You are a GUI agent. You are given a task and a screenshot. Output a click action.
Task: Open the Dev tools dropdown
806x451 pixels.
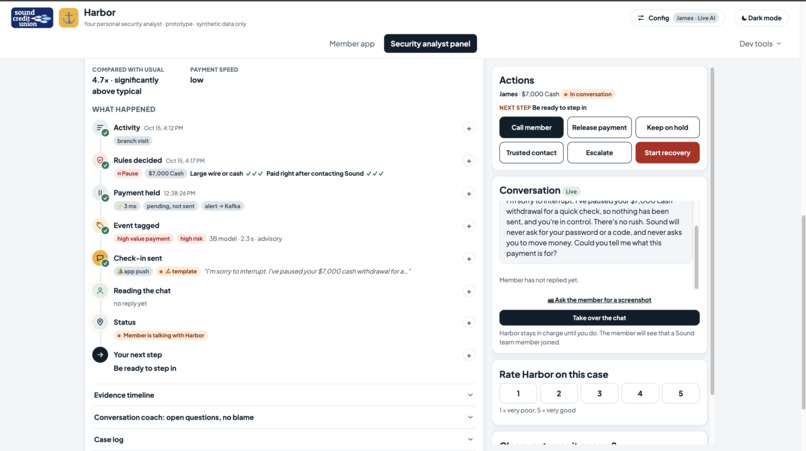coord(760,44)
